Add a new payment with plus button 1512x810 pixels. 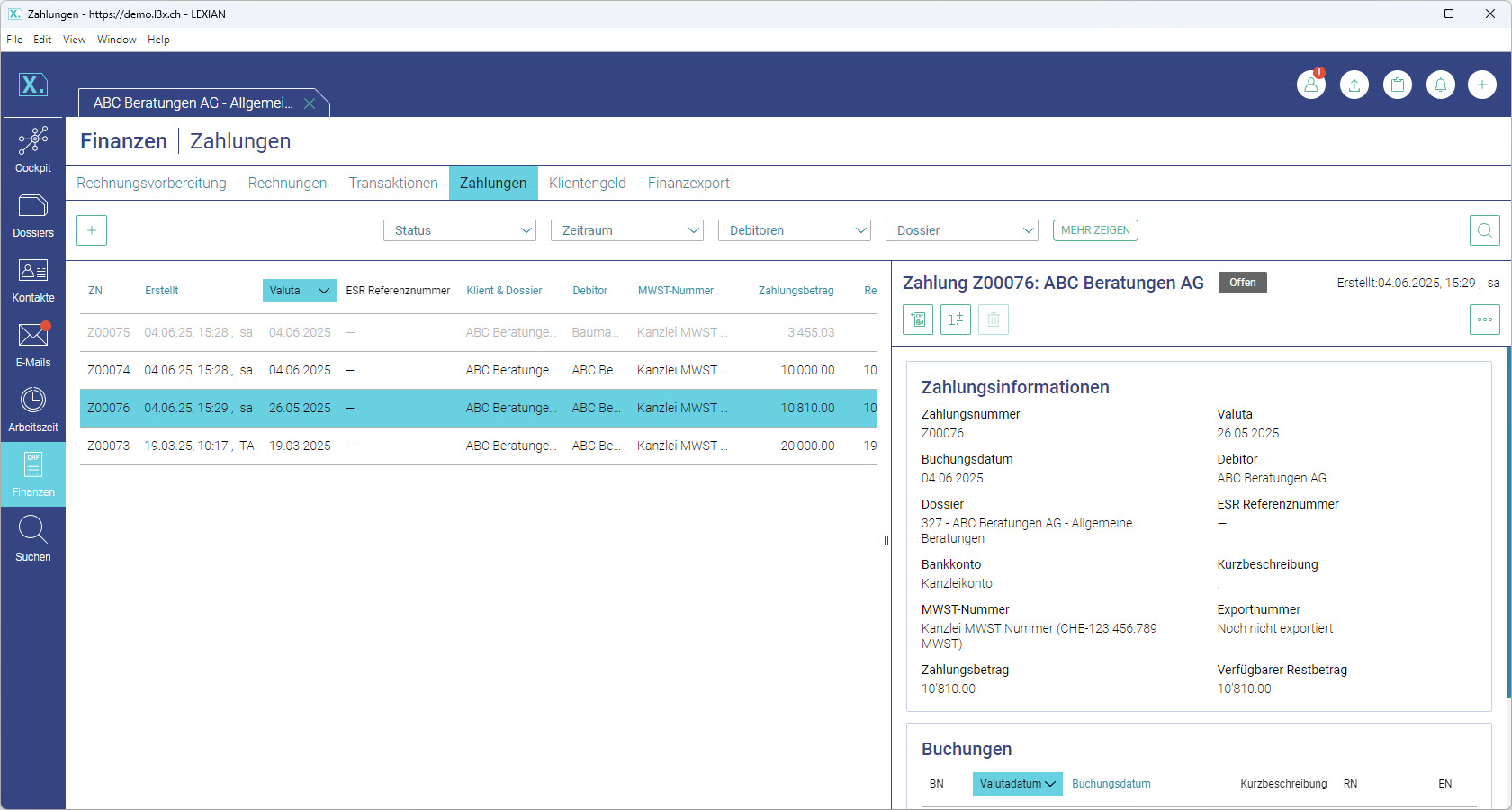pyautogui.click(x=92, y=230)
